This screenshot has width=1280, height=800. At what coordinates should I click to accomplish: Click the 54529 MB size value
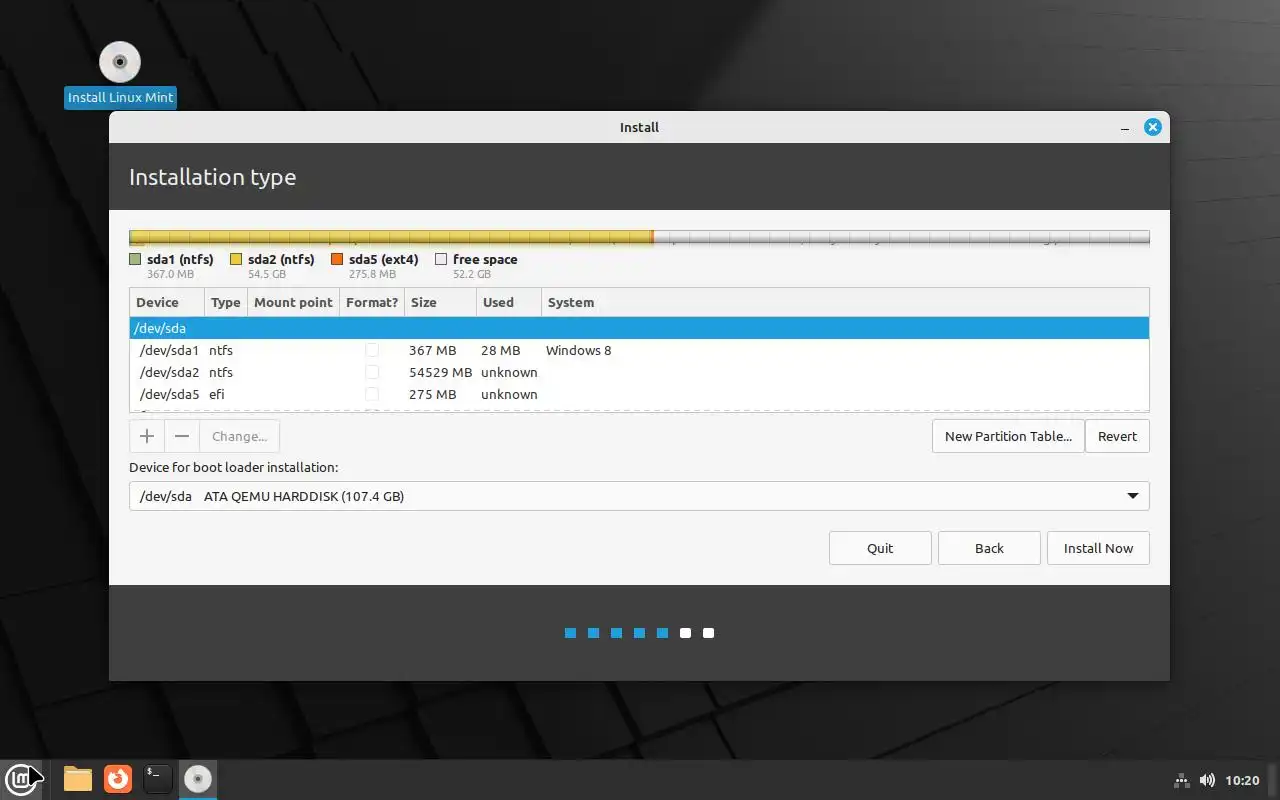tap(440, 372)
